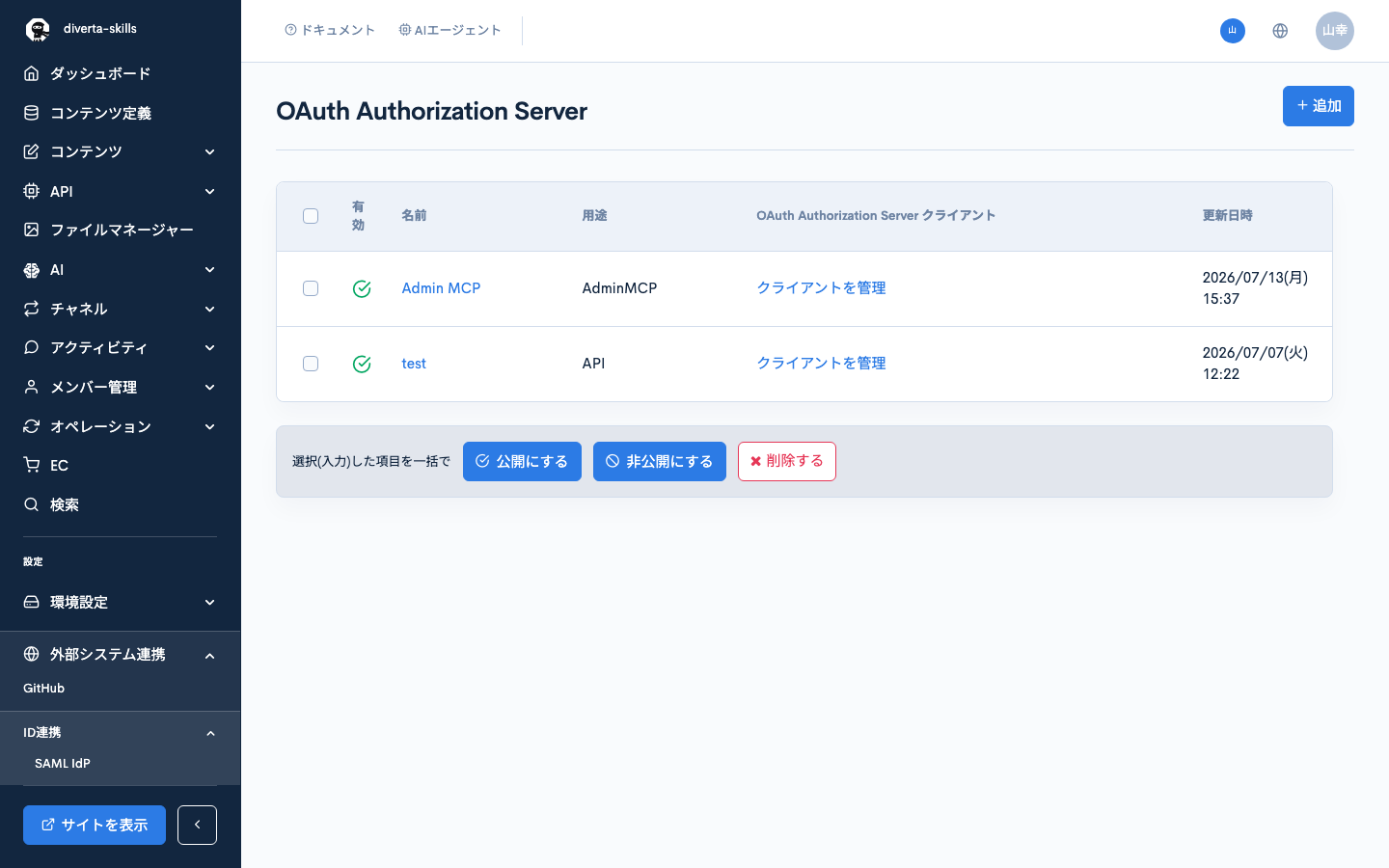Screen dimensions: 1389x868
Task: Click the 名前 column header
Action: 414,216
